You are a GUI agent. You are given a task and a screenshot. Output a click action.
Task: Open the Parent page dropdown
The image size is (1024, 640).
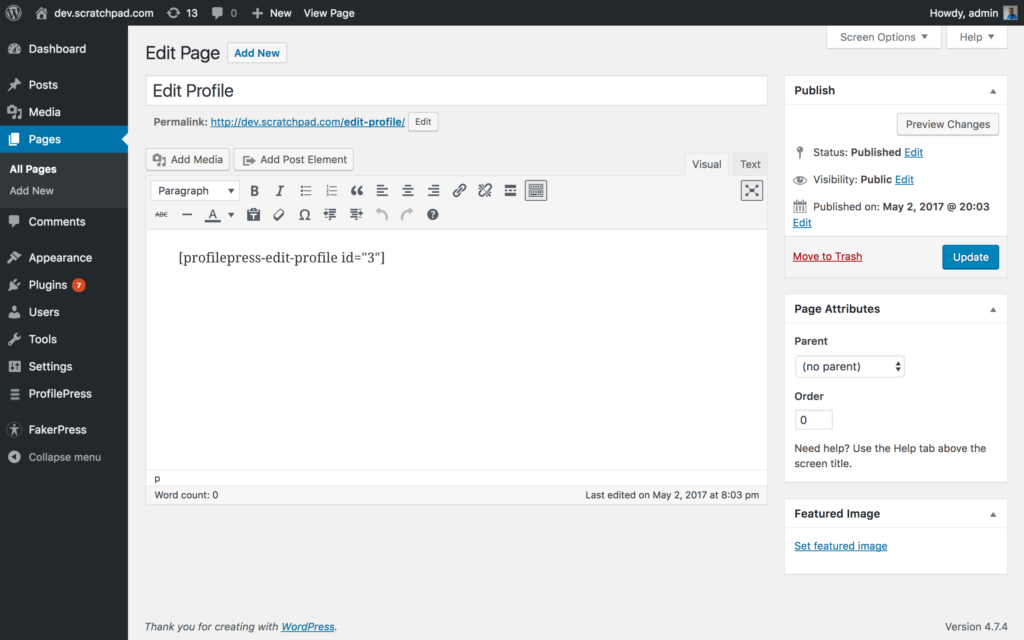click(849, 366)
